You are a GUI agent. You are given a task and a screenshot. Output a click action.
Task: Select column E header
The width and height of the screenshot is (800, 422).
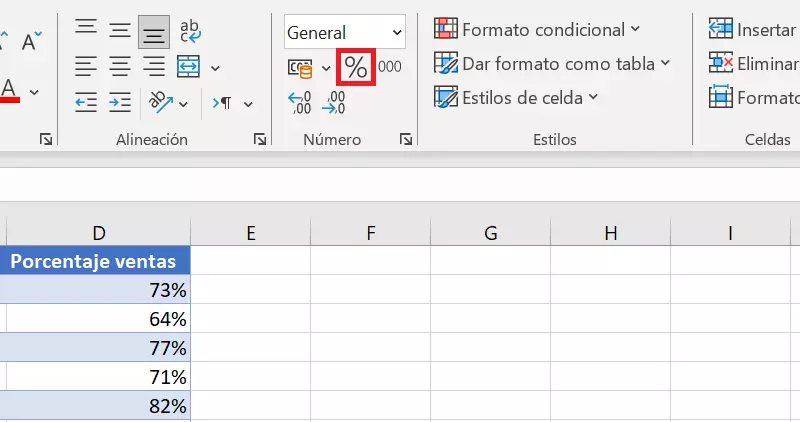coord(251,233)
